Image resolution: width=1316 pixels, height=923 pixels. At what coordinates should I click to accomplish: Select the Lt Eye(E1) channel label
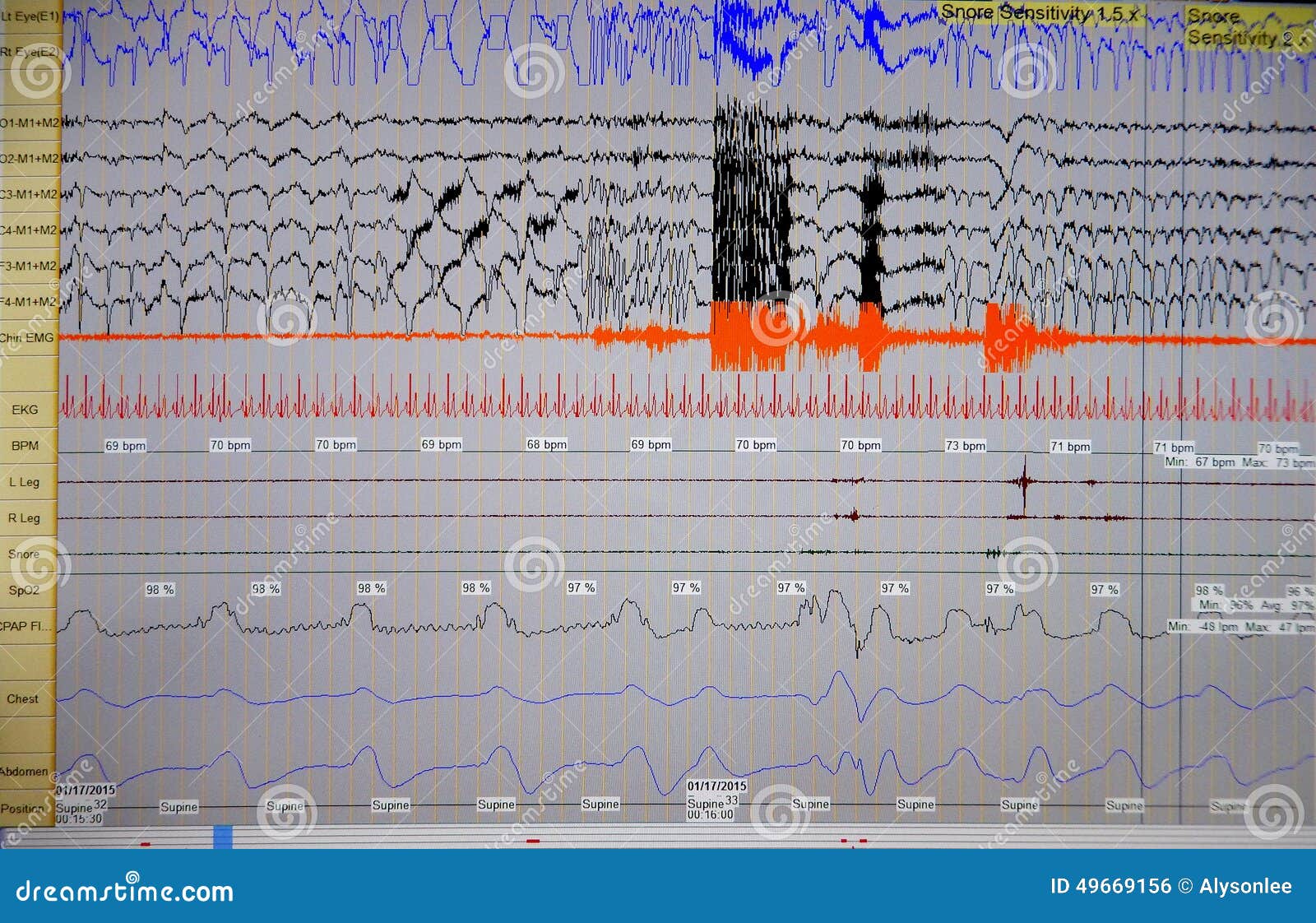pyautogui.click(x=30, y=16)
